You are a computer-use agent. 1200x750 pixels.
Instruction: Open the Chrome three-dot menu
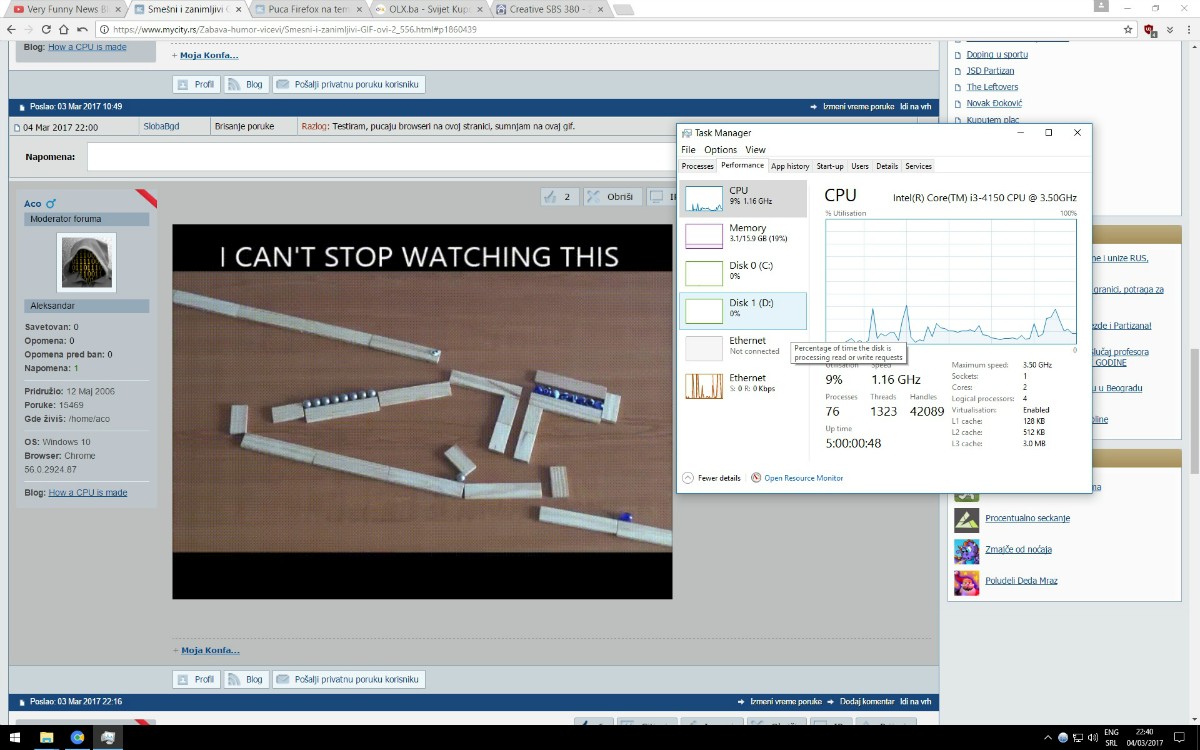[x=1188, y=29]
